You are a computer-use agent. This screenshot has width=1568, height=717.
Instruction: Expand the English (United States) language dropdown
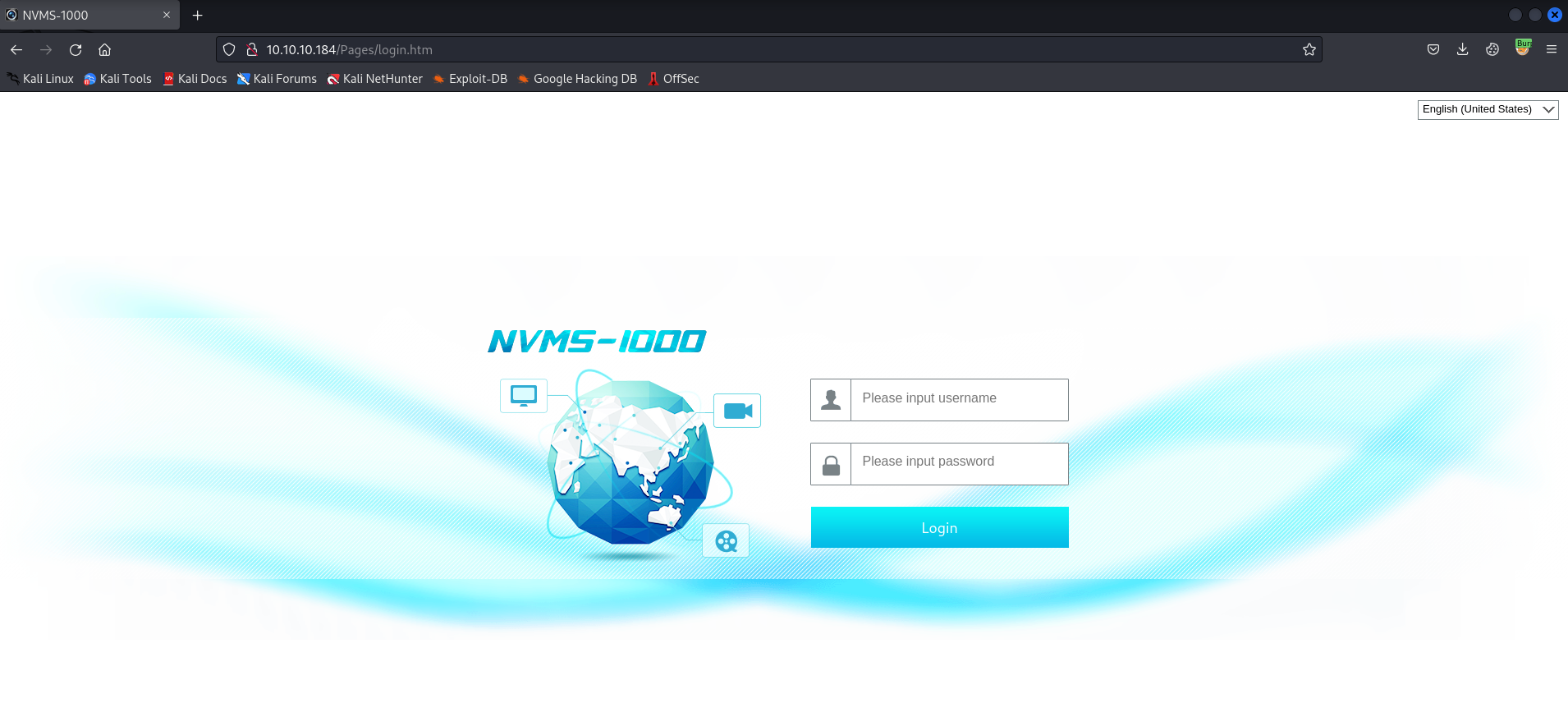(1487, 109)
